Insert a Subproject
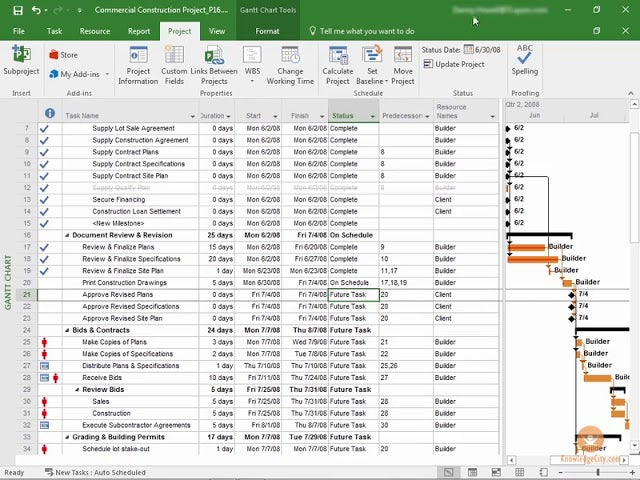This screenshot has width=640, height=480. pos(21,60)
